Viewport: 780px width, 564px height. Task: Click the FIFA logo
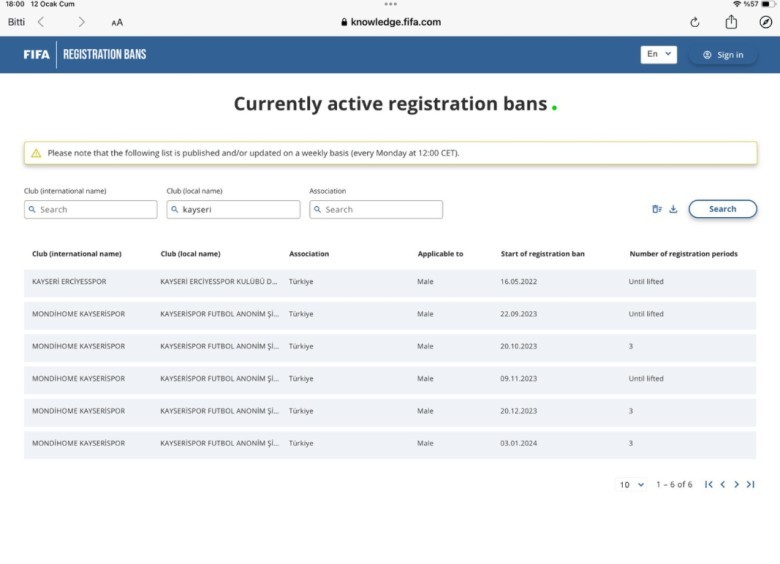point(36,54)
